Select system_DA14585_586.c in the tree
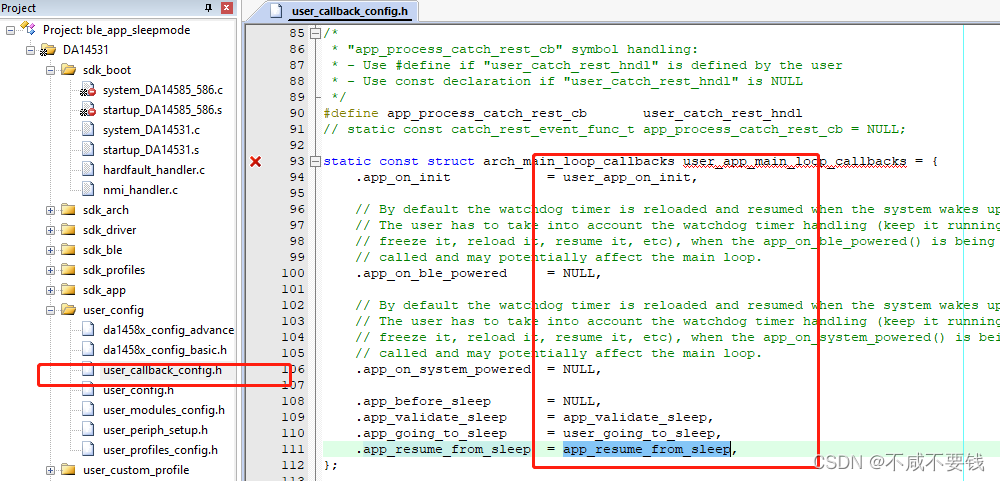 tap(163, 90)
